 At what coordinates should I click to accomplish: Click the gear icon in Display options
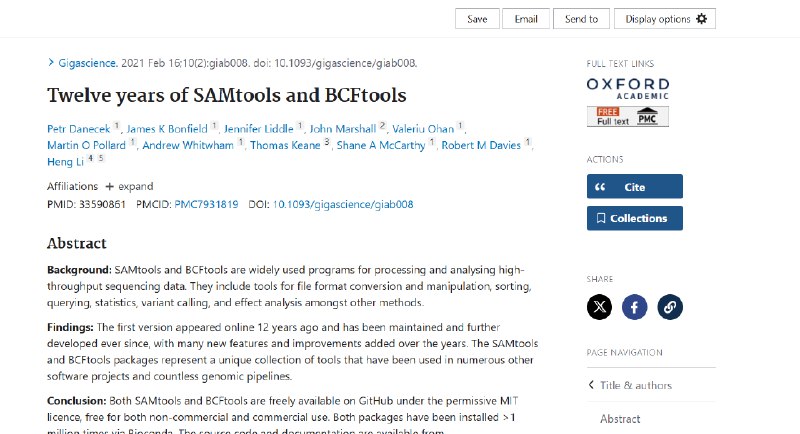[702, 19]
